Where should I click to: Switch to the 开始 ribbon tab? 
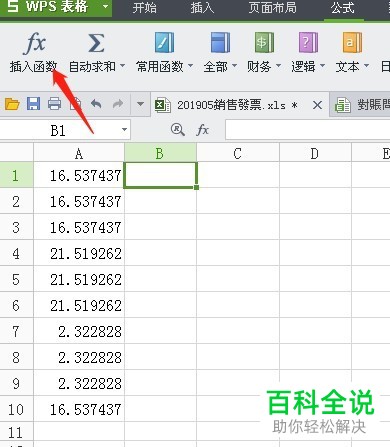(x=144, y=8)
